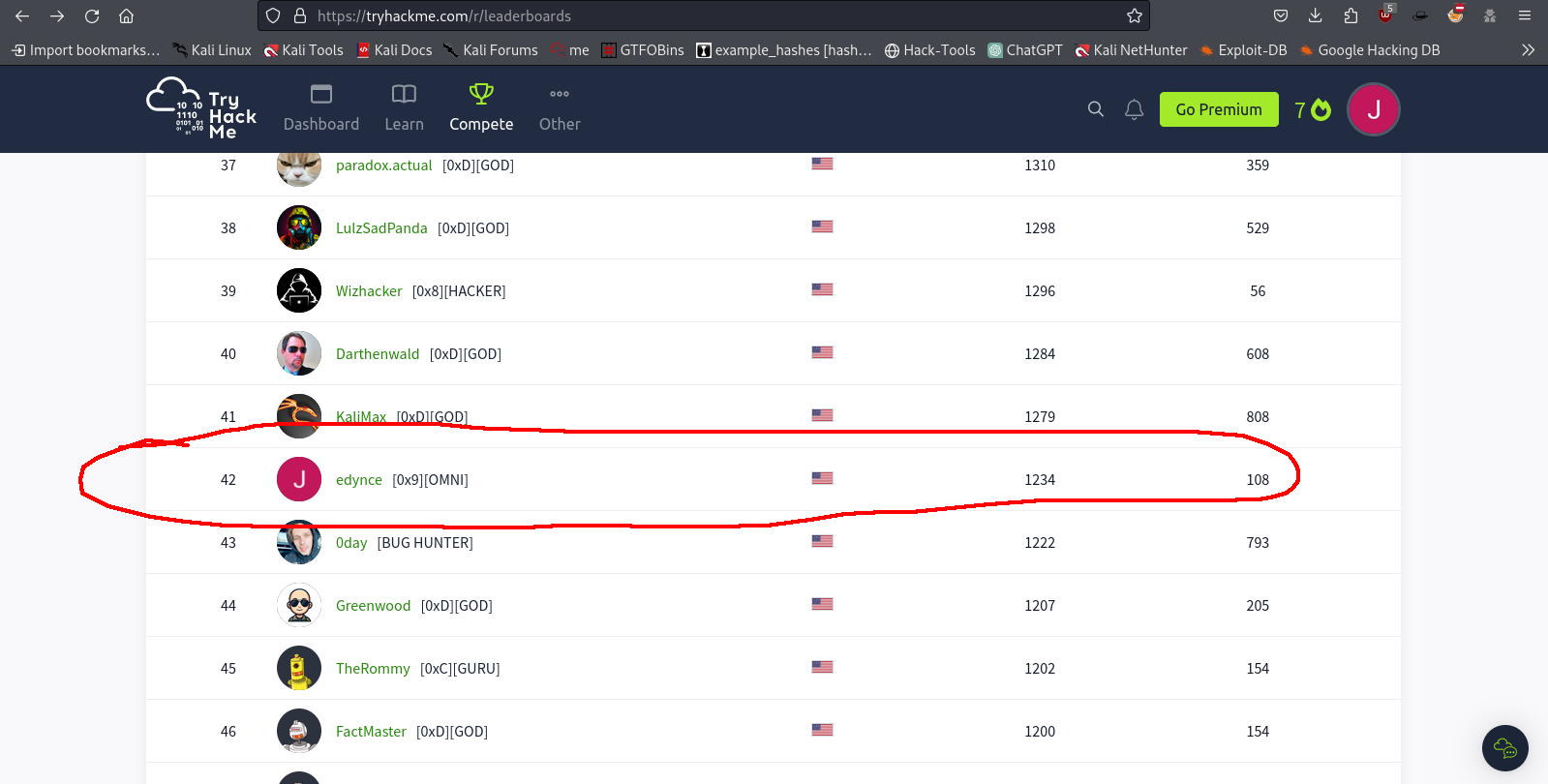The image size is (1548, 784).
Task: Click the search magnifier icon in navbar
Action: (1095, 109)
